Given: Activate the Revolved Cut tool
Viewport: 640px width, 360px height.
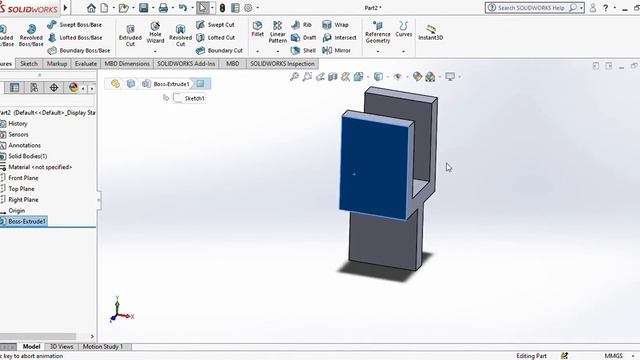Looking at the screenshot, I should pos(180,36).
